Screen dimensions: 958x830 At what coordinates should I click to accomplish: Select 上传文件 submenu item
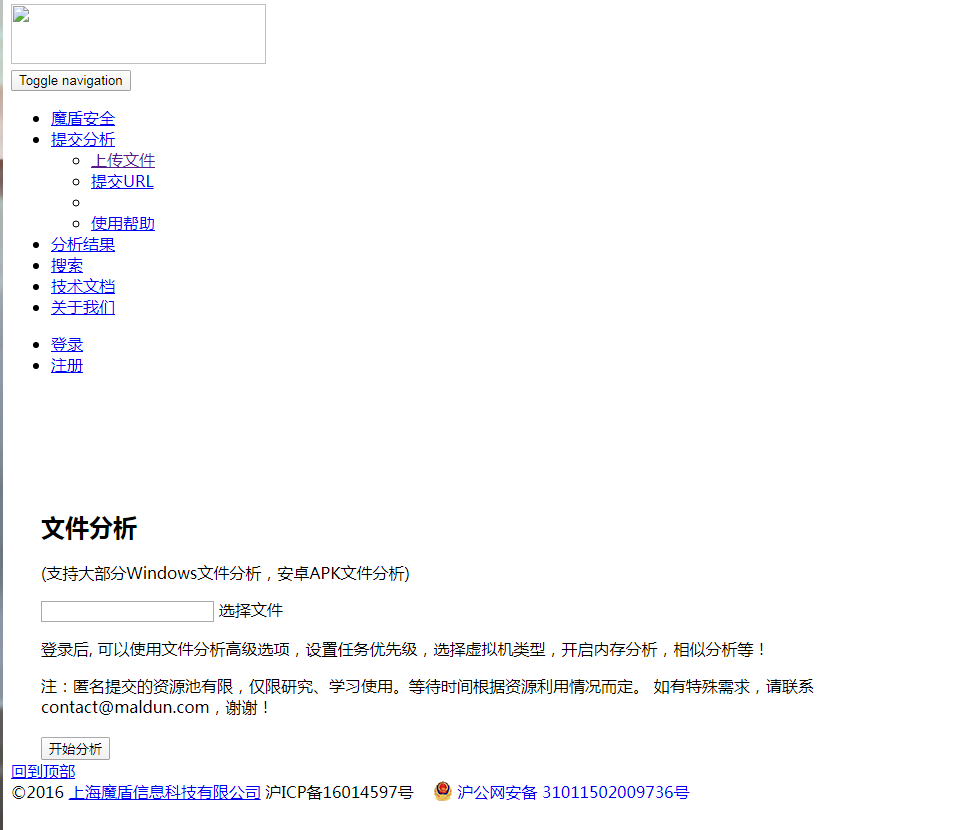tap(123, 160)
